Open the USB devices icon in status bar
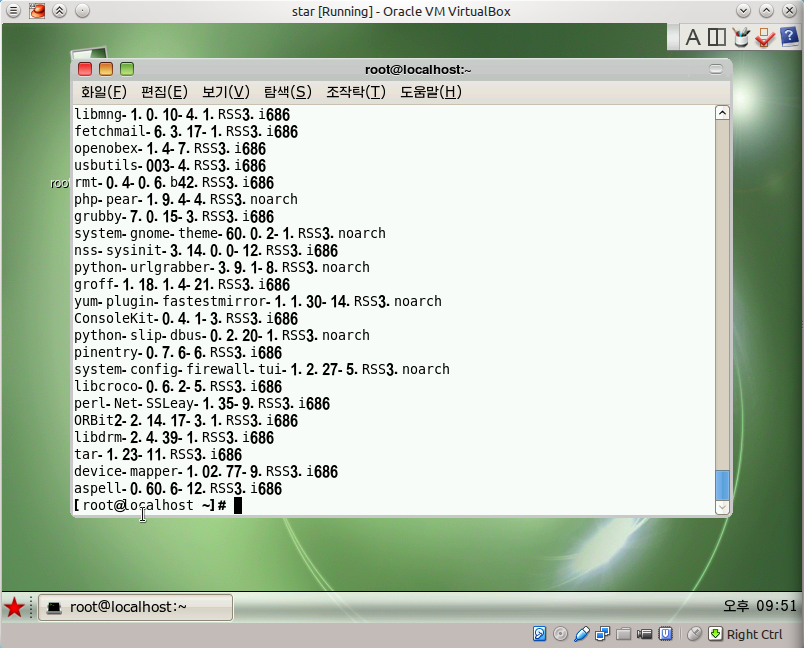The height and width of the screenshot is (648, 804). coord(581,634)
